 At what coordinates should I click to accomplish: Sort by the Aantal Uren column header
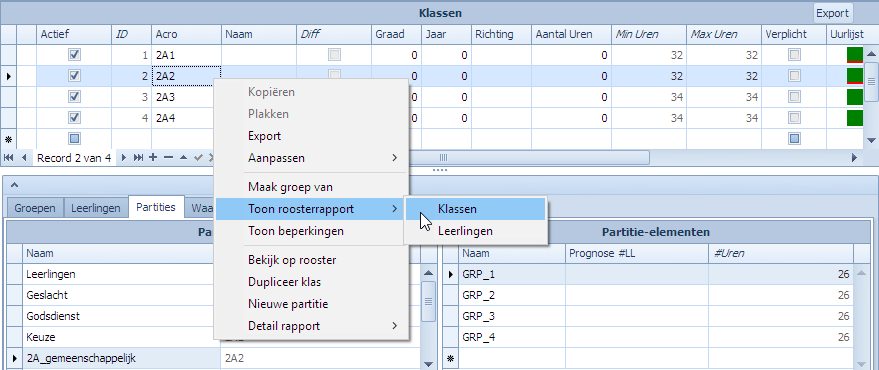click(x=571, y=34)
